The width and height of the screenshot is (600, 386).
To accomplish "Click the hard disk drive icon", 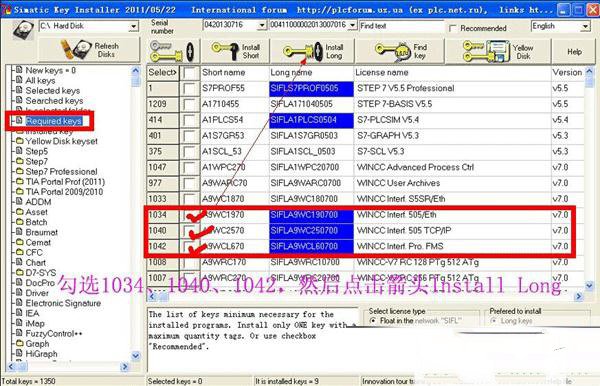I will 23,29.
